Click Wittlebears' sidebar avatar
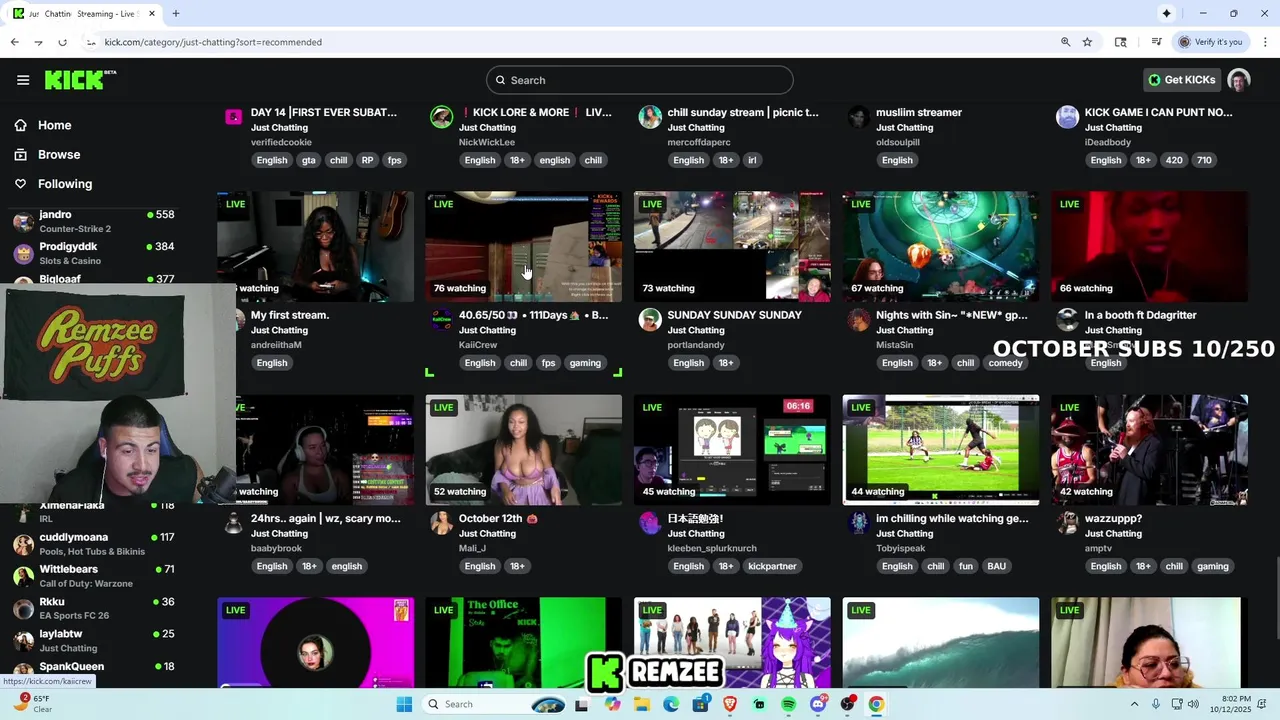 coord(23,576)
